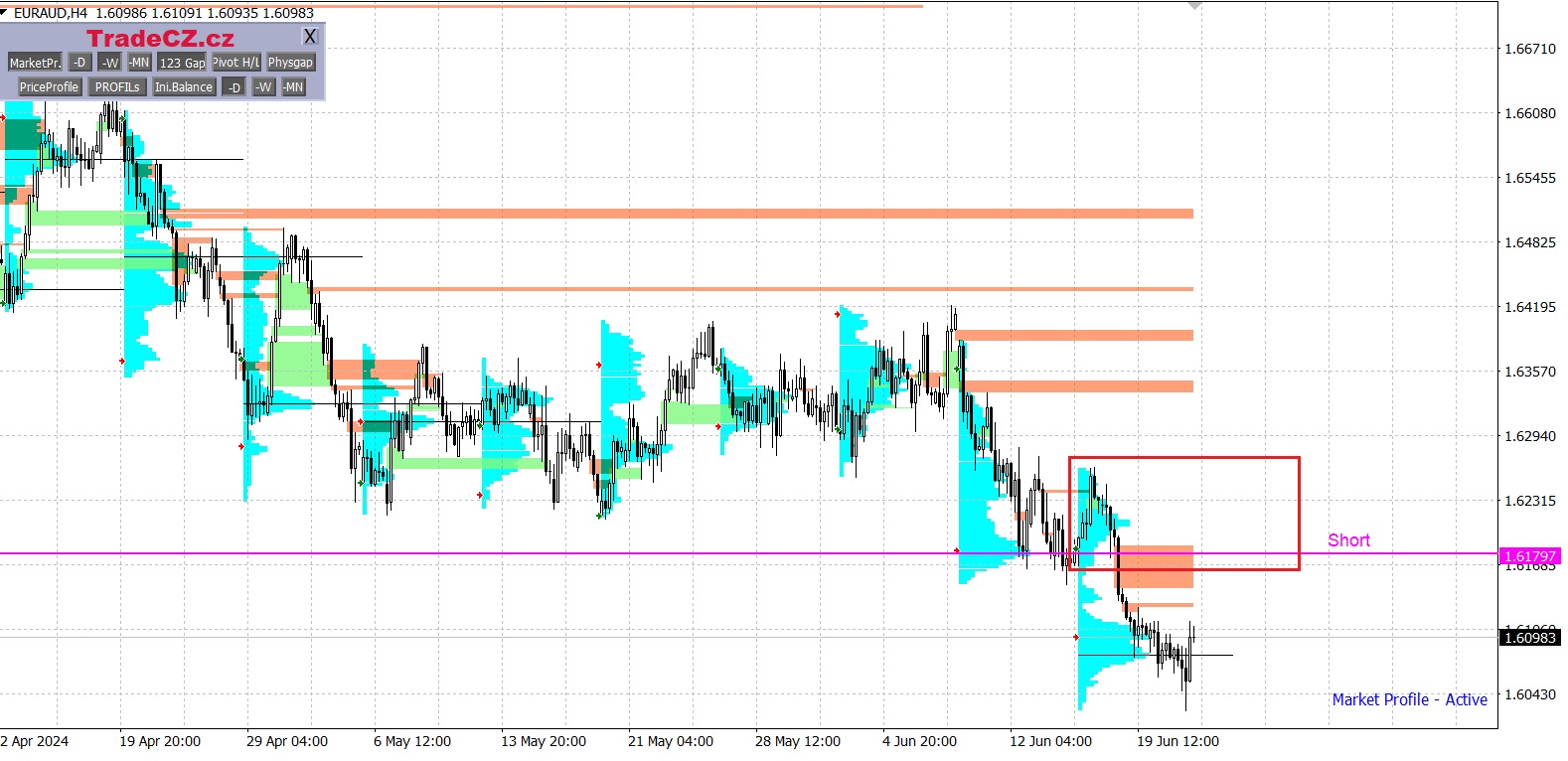Close the TradeCZ.cz panel with X

[310, 37]
